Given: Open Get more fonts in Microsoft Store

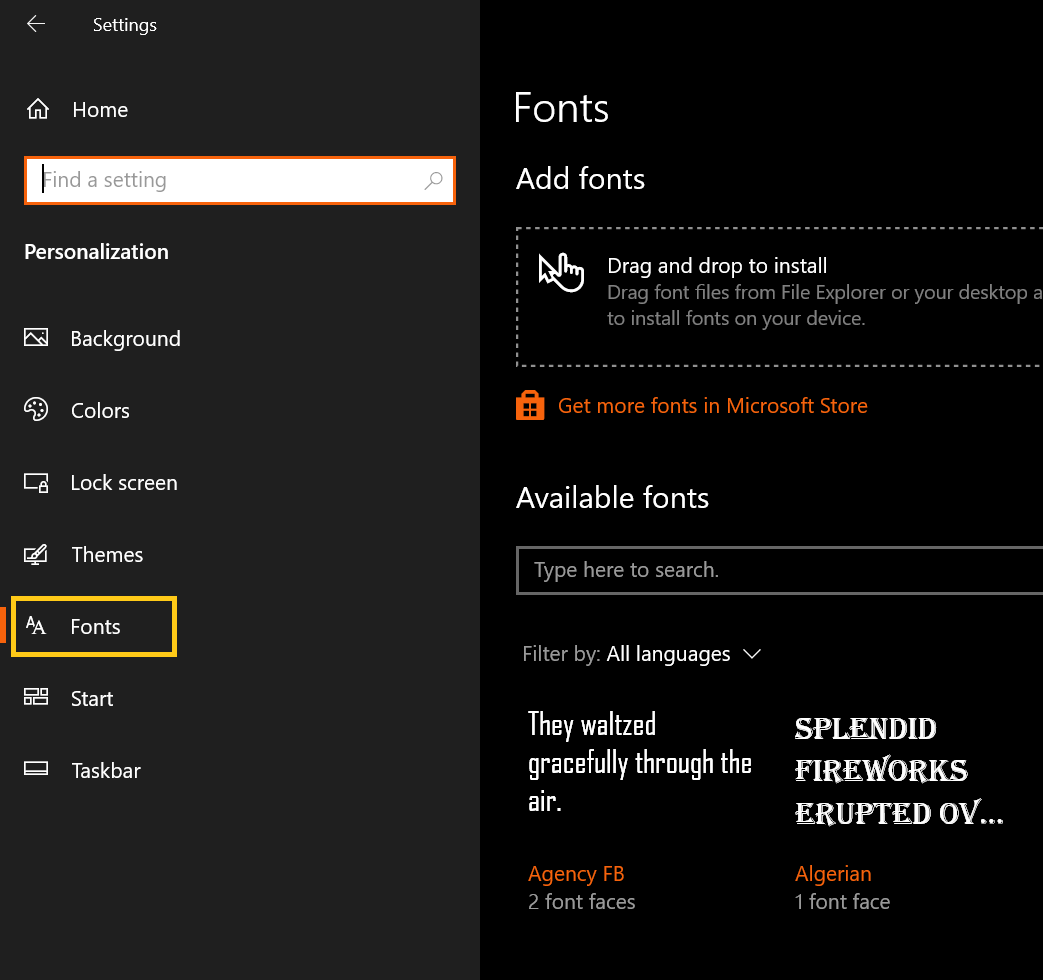Looking at the screenshot, I should coord(712,405).
